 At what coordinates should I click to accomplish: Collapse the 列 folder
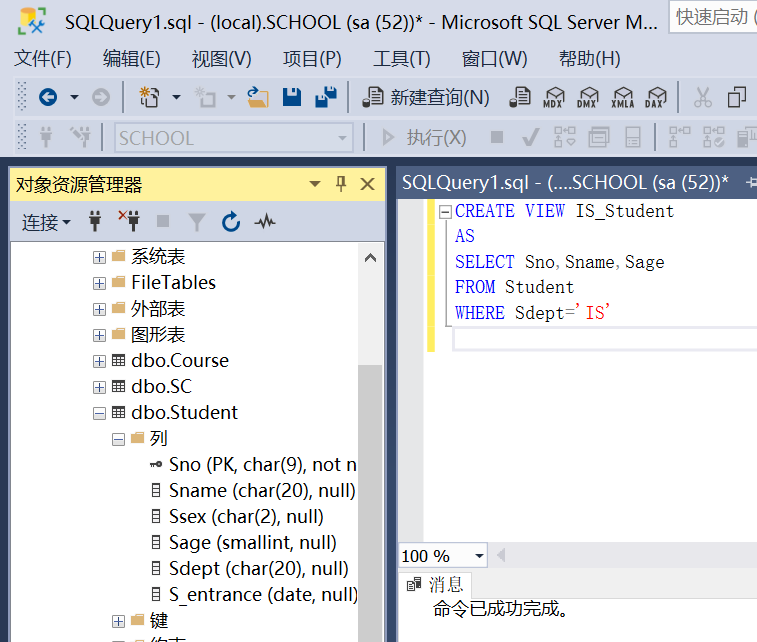tap(118, 440)
